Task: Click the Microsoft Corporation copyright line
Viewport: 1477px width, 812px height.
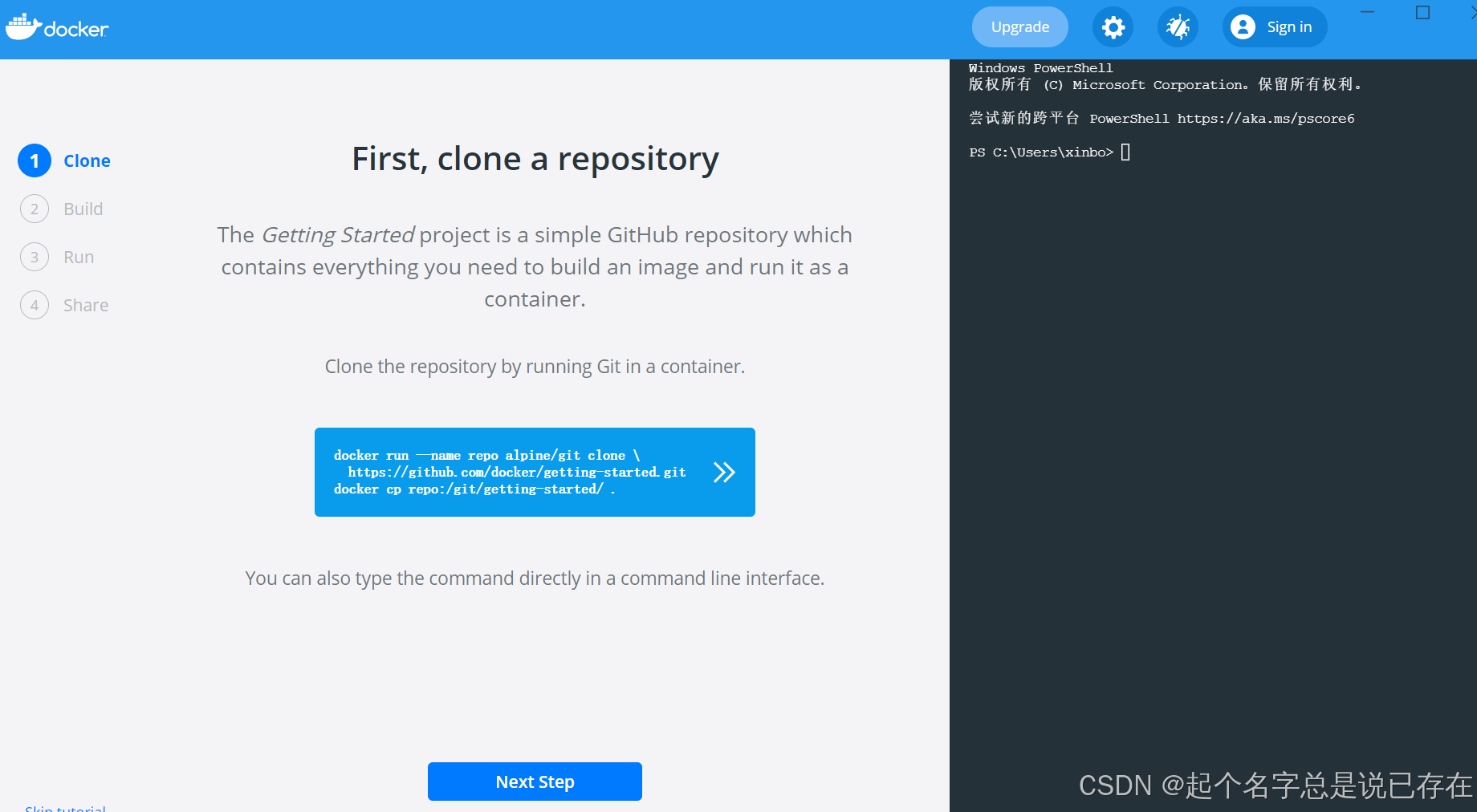Action: pyautogui.click(x=1165, y=84)
